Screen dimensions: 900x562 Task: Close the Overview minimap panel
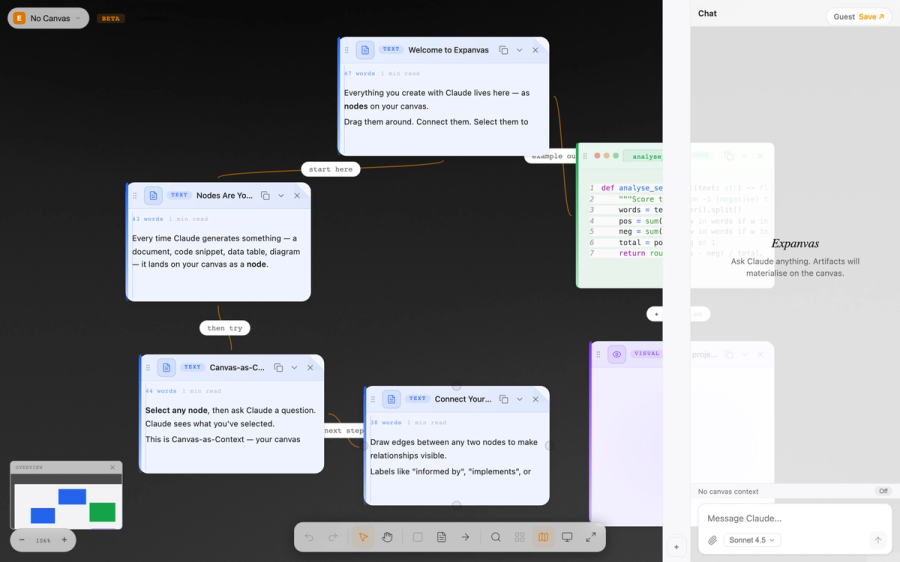pyautogui.click(x=112, y=467)
